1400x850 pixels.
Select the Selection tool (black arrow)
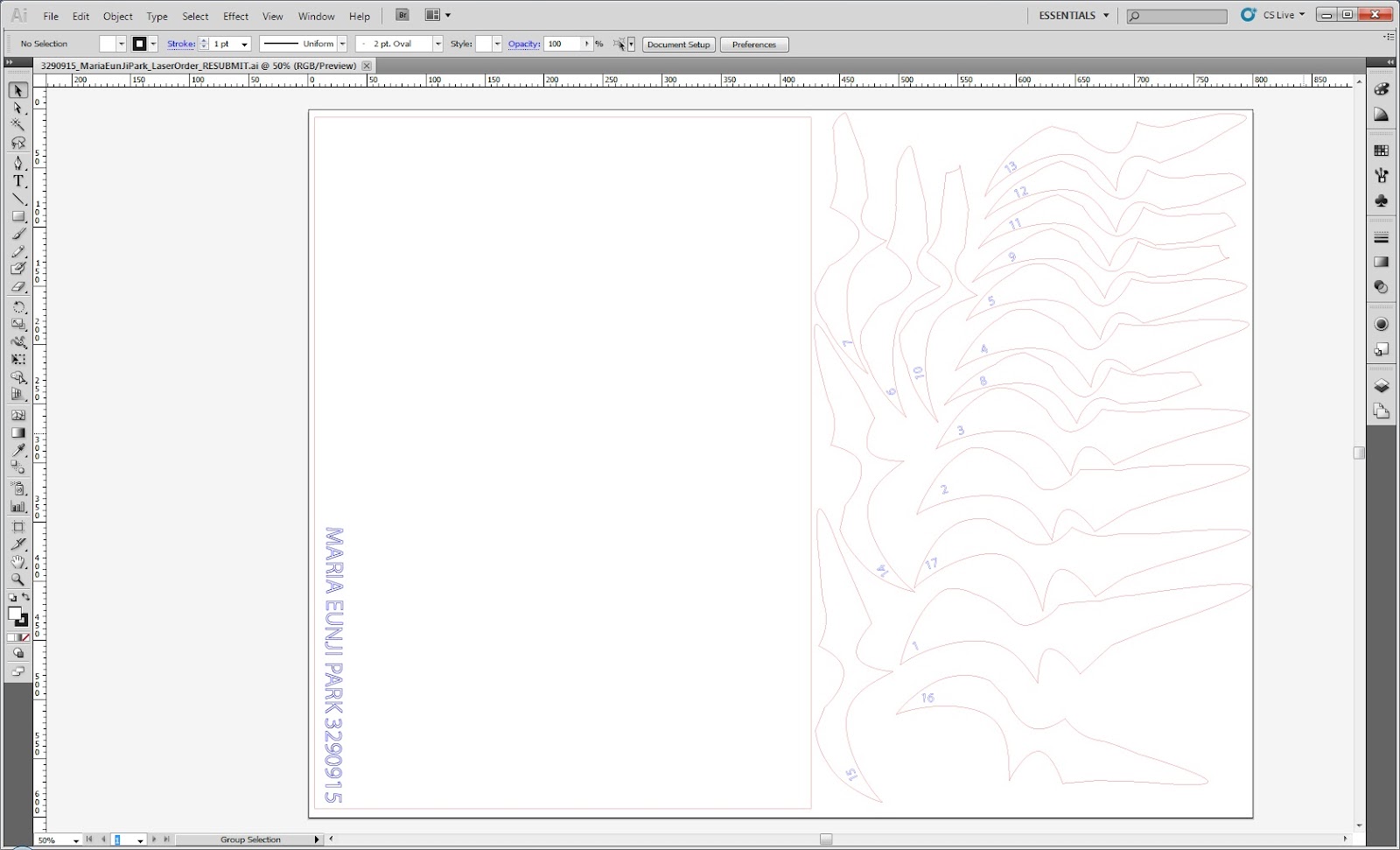17,91
